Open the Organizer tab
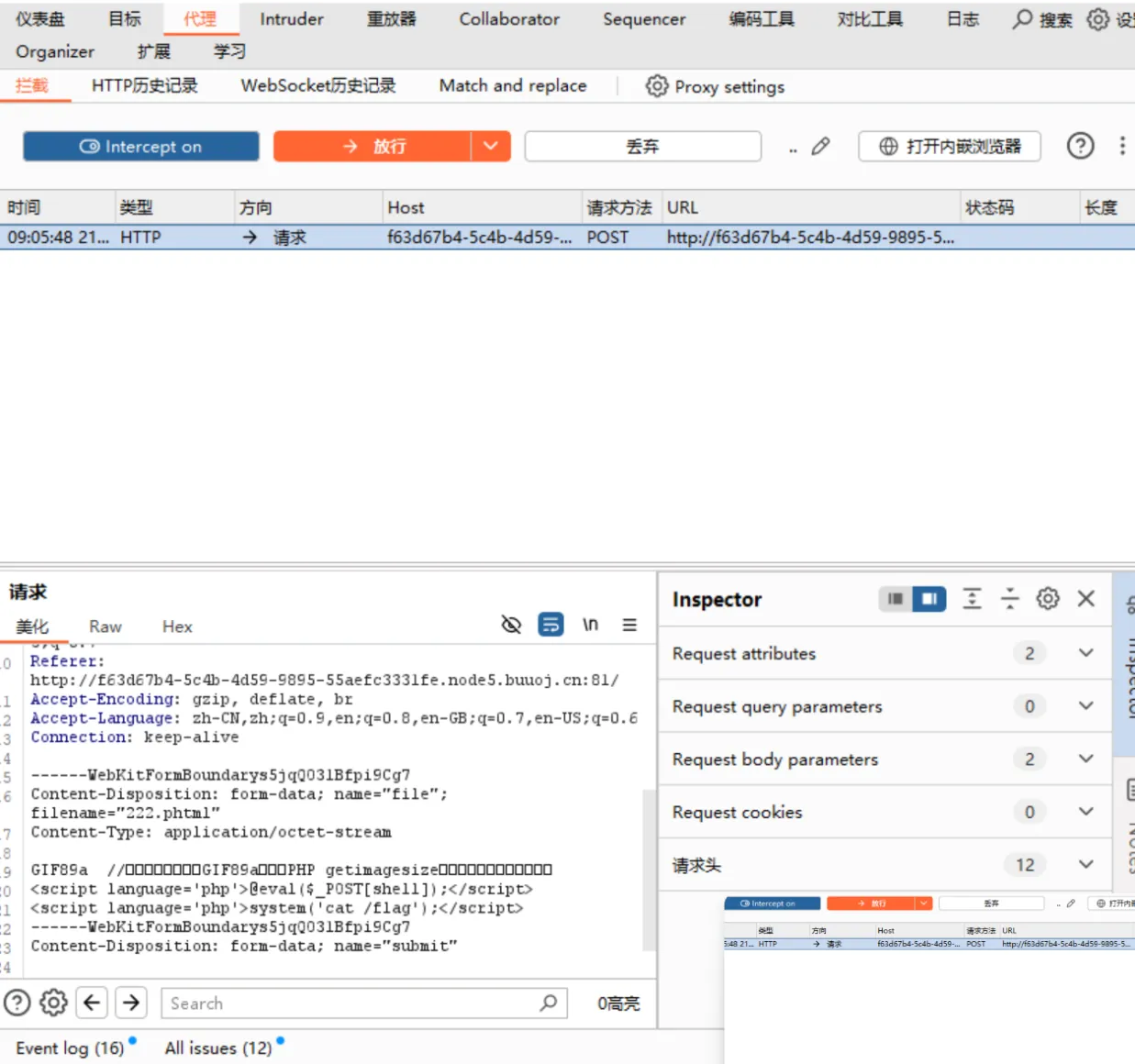1135x1064 pixels. click(55, 52)
